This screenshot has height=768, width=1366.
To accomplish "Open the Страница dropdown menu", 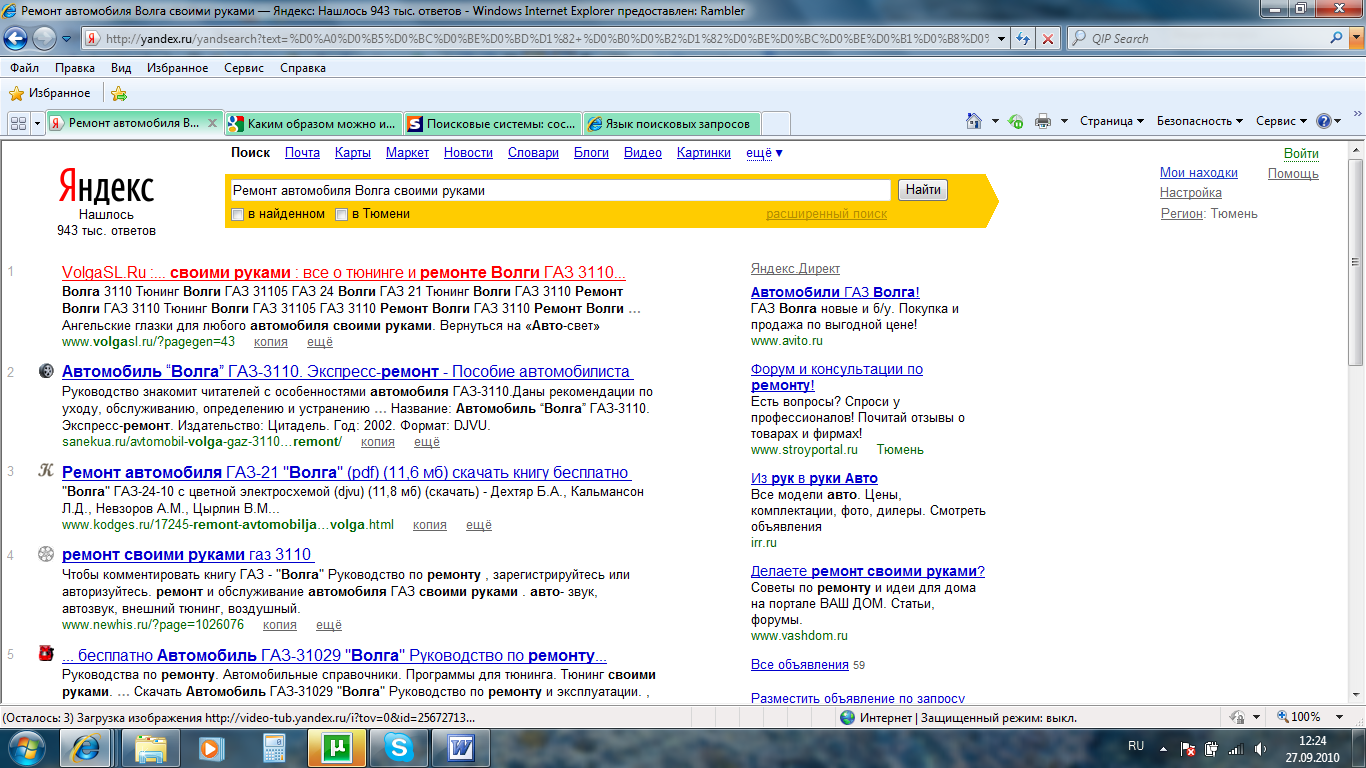I will 1112,121.
